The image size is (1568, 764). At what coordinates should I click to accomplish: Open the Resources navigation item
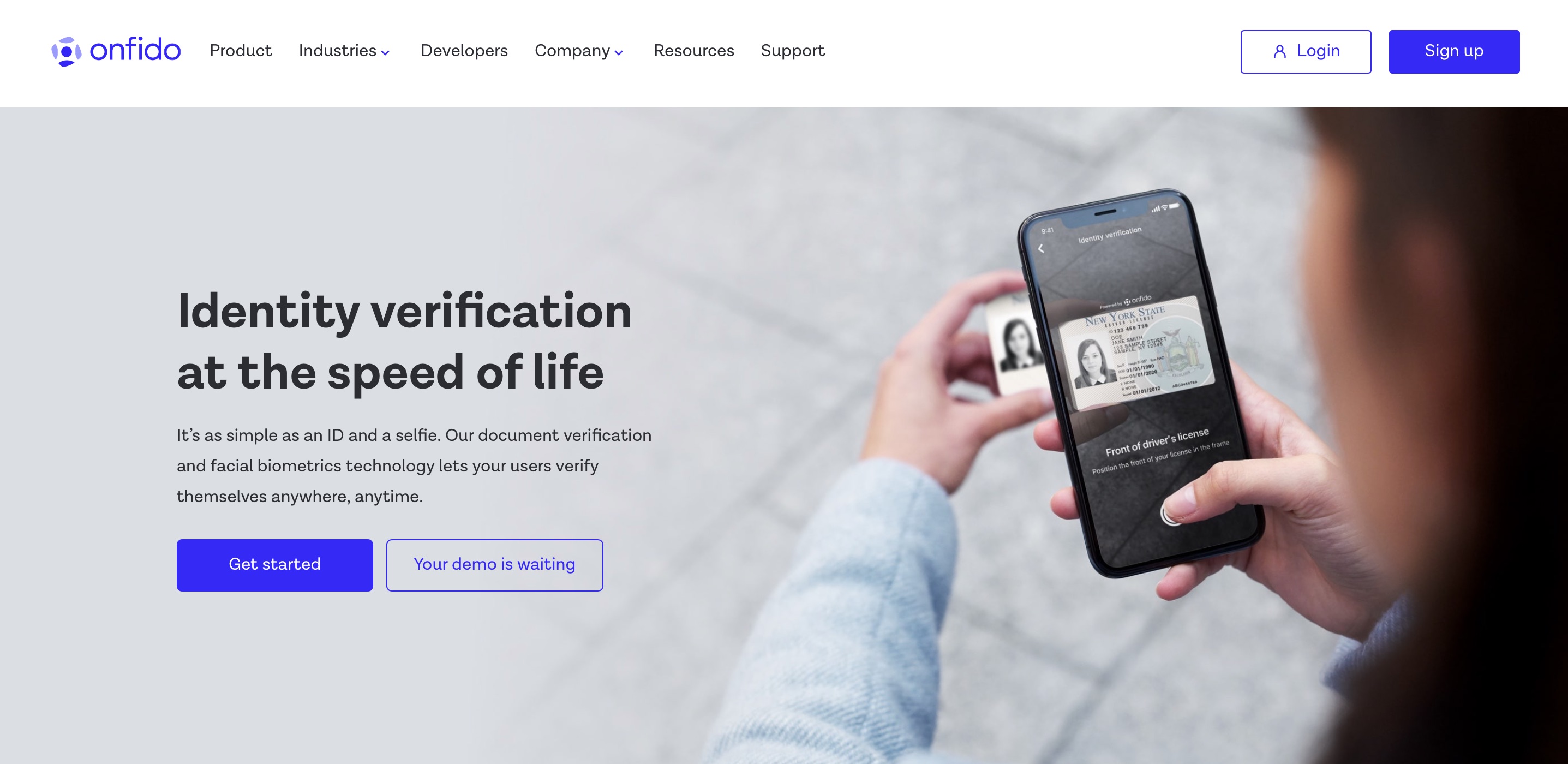[x=694, y=51]
